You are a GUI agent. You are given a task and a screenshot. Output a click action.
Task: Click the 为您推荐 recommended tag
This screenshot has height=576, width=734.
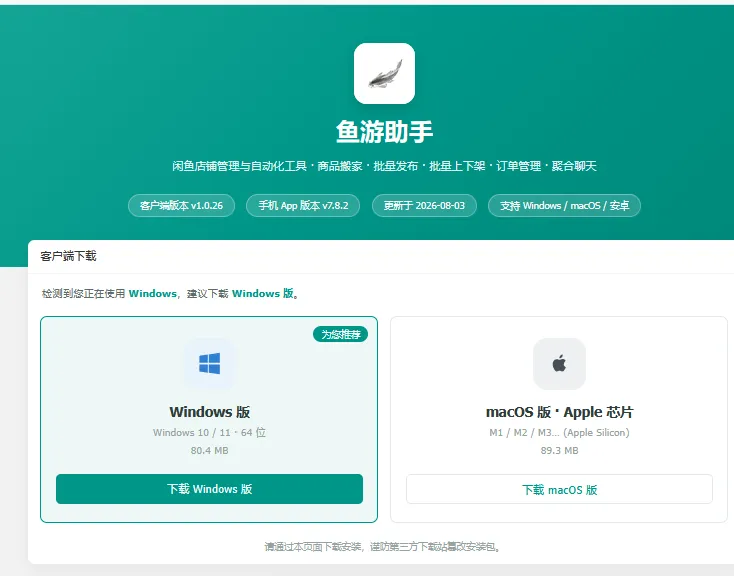click(340, 334)
